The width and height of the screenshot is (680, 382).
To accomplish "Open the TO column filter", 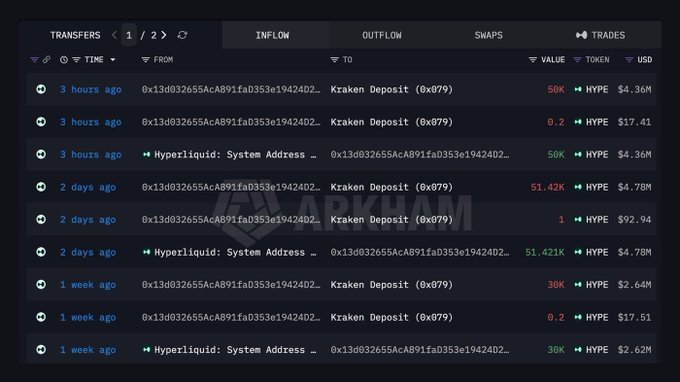I will point(334,60).
